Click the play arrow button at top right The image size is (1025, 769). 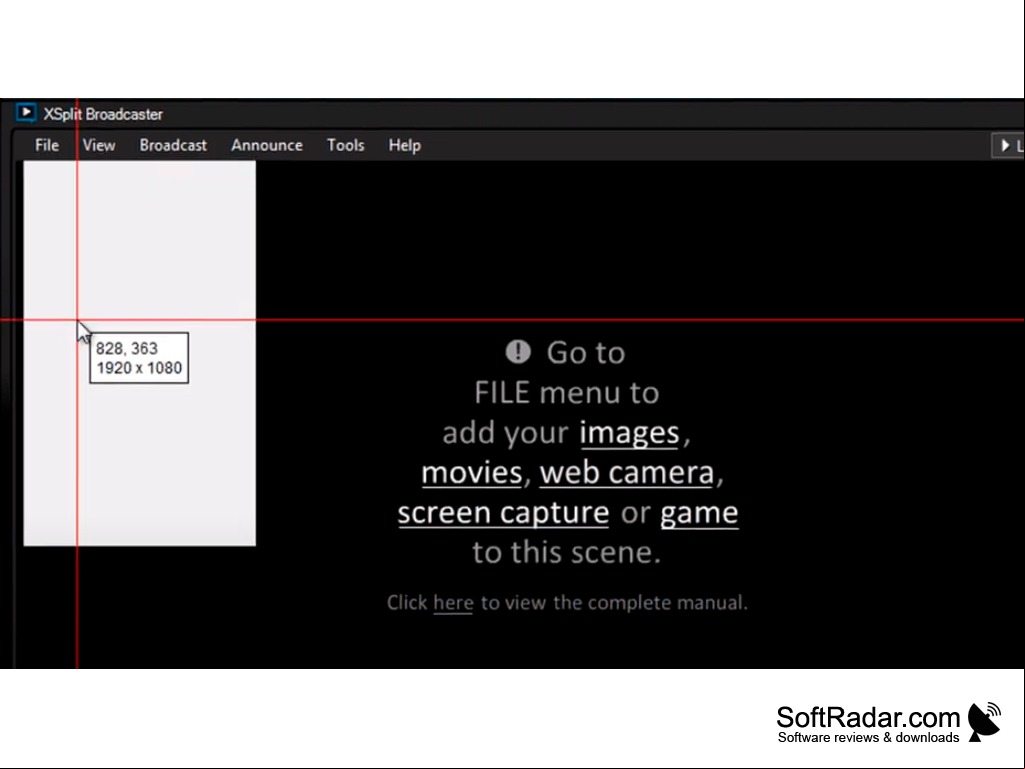point(1009,145)
